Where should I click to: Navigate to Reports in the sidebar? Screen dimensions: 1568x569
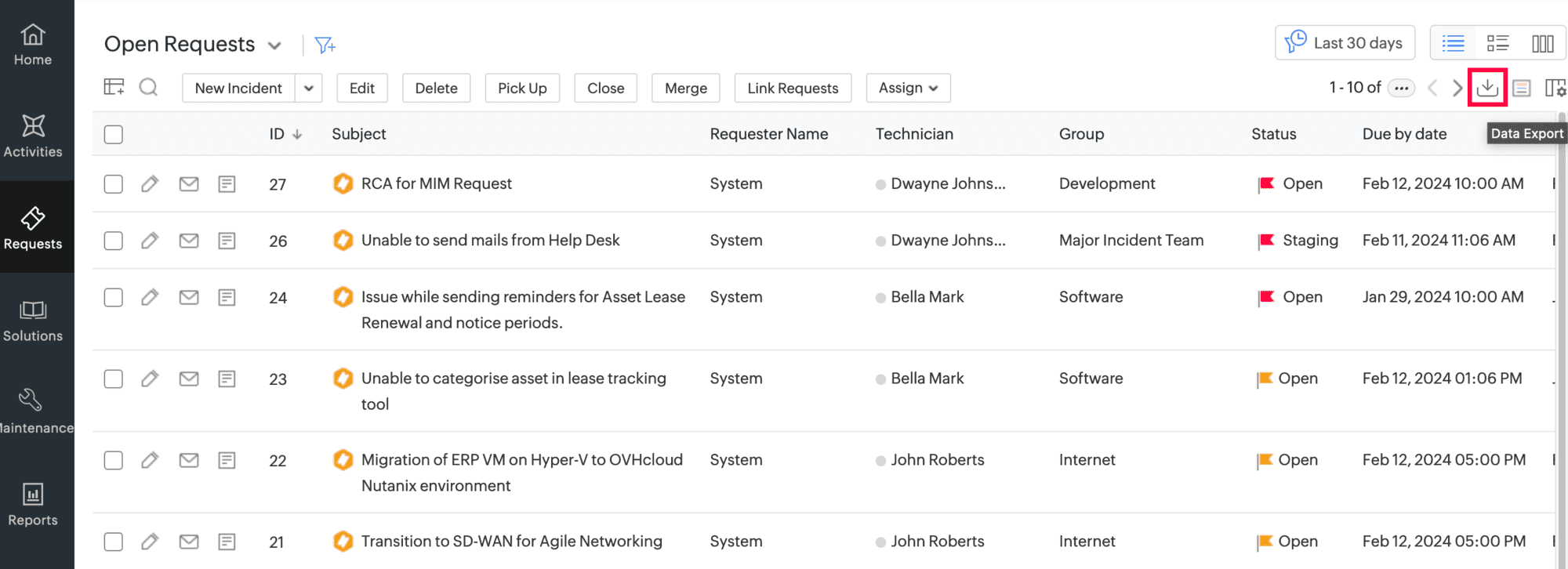(x=33, y=505)
